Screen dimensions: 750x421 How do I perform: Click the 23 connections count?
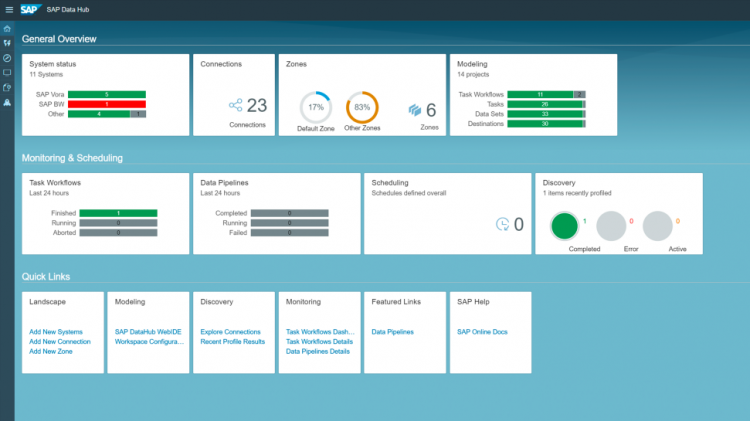pos(257,105)
